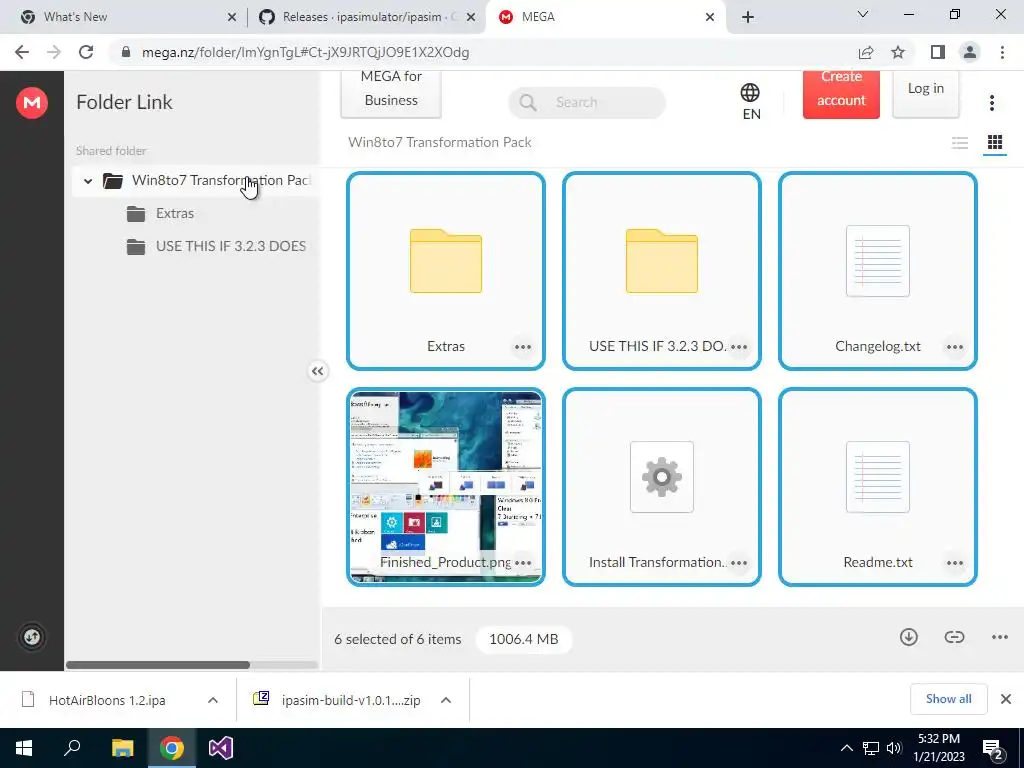Open options for Install Transformation file
Image resolution: width=1024 pixels, height=768 pixels.
click(739, 562)
